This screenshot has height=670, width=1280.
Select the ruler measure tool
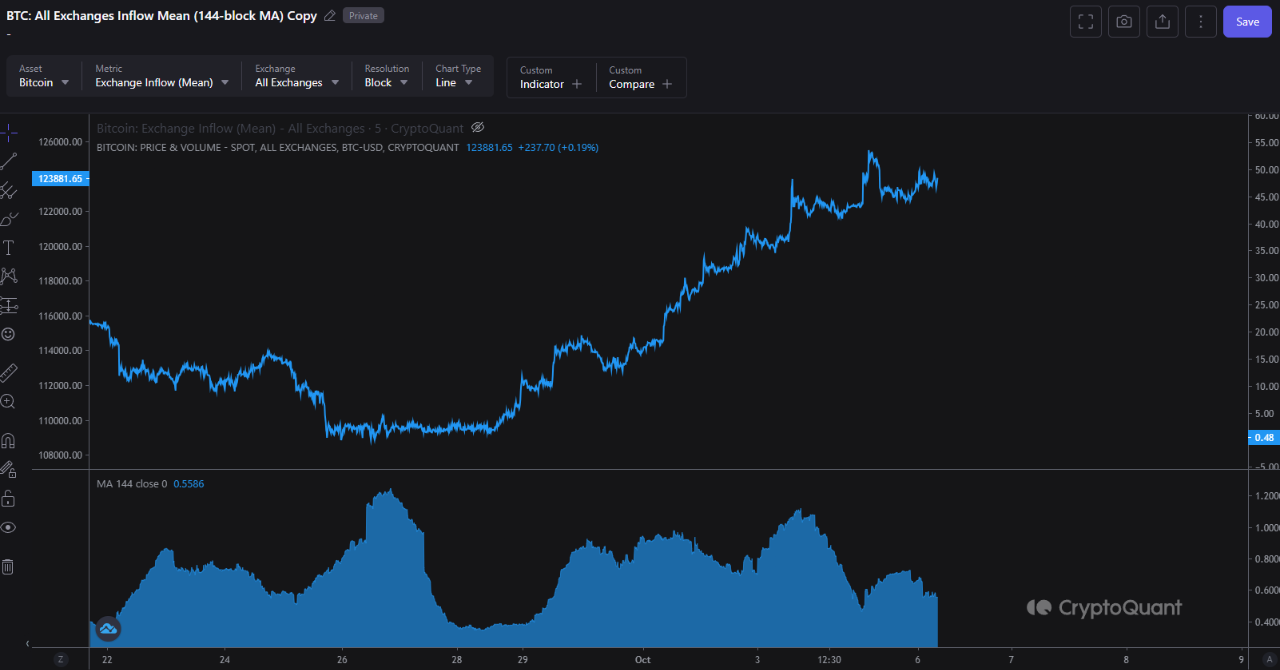pyautogui.click(x=9, y=373)
